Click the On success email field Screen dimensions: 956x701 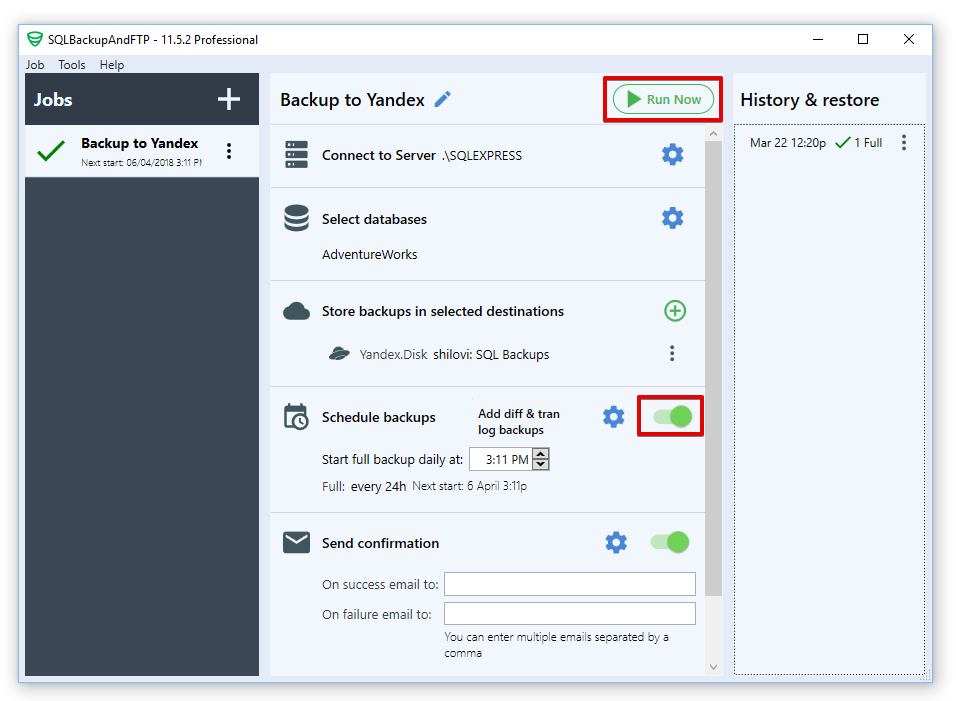click(x=569, y=584)
